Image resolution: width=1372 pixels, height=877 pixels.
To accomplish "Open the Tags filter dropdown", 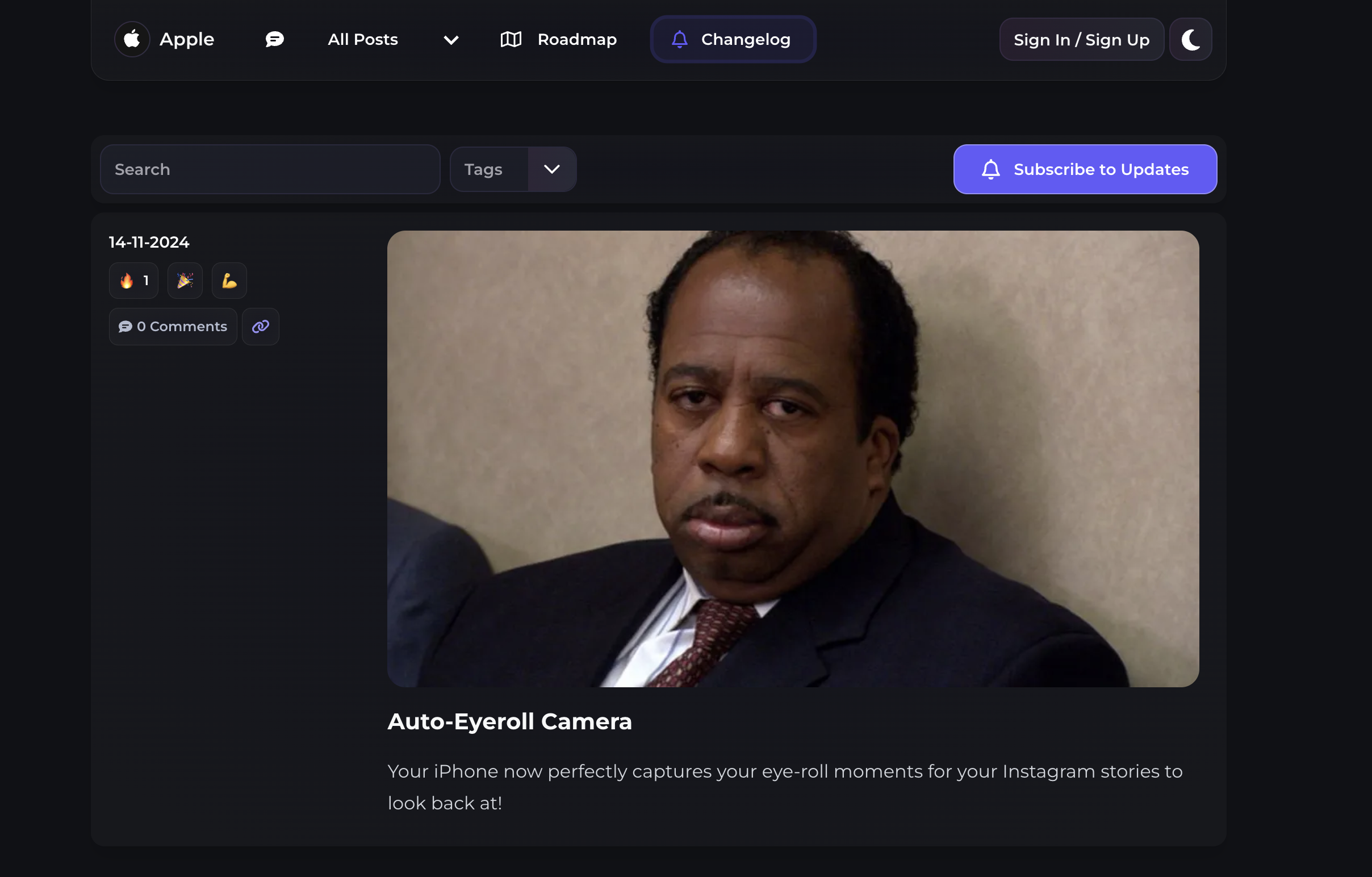I will [x=513, y=169].
